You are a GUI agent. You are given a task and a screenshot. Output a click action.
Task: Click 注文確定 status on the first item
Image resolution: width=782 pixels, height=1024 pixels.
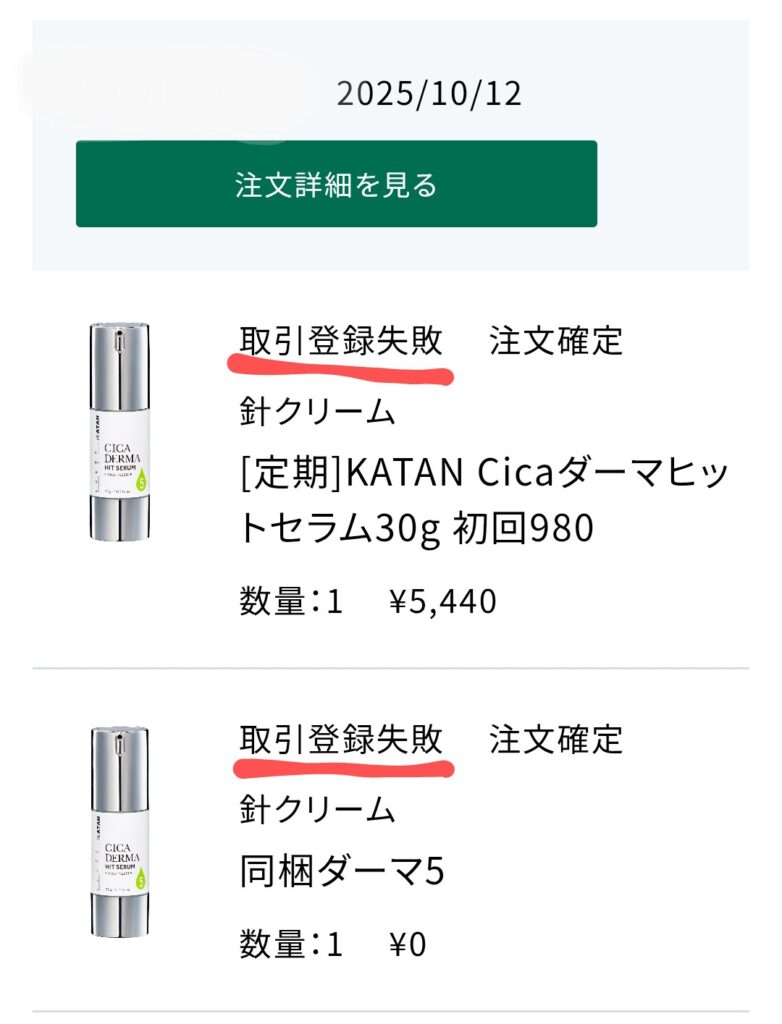pos(556,342)
